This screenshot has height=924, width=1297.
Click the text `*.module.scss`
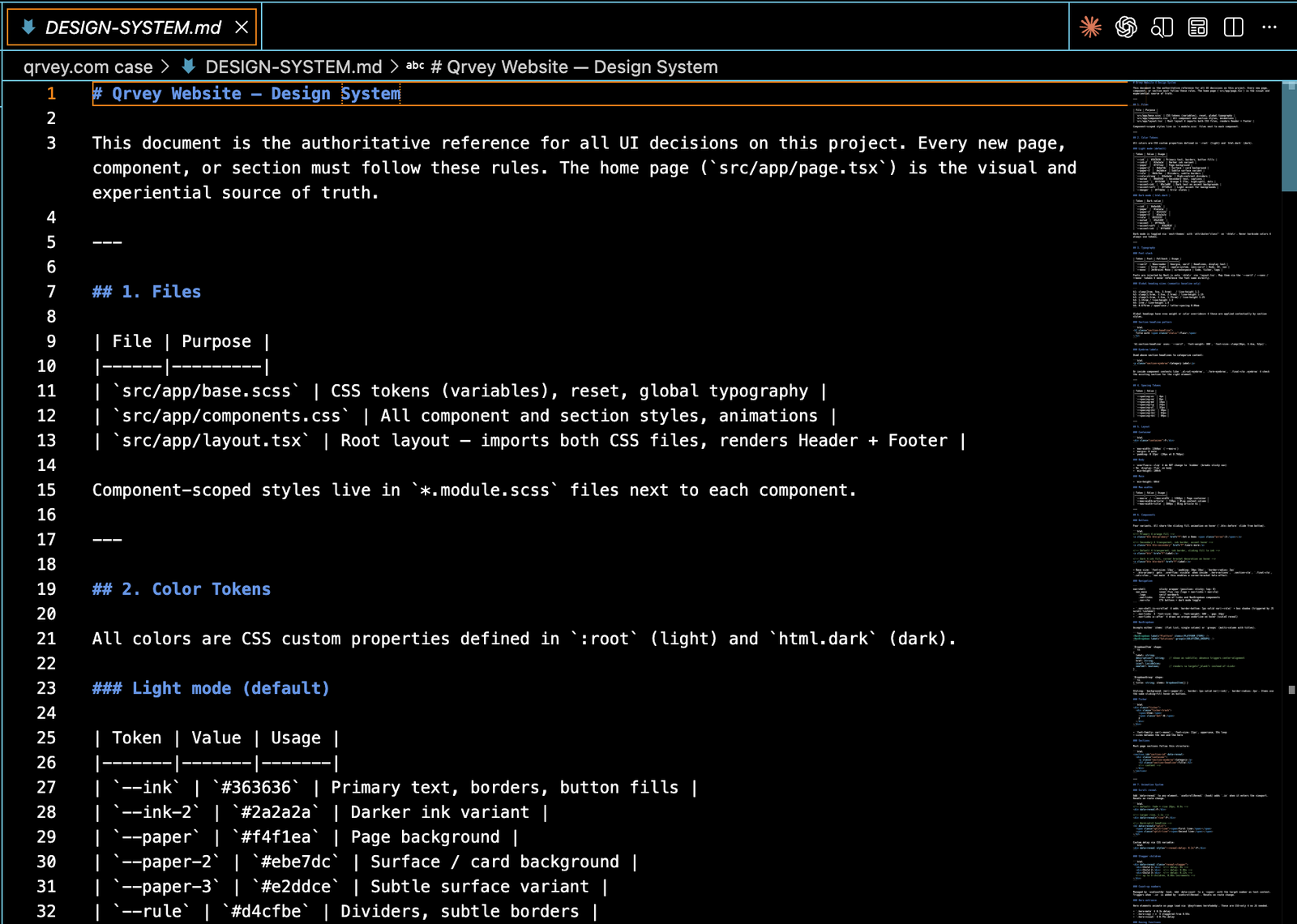[x=485, y=490]
